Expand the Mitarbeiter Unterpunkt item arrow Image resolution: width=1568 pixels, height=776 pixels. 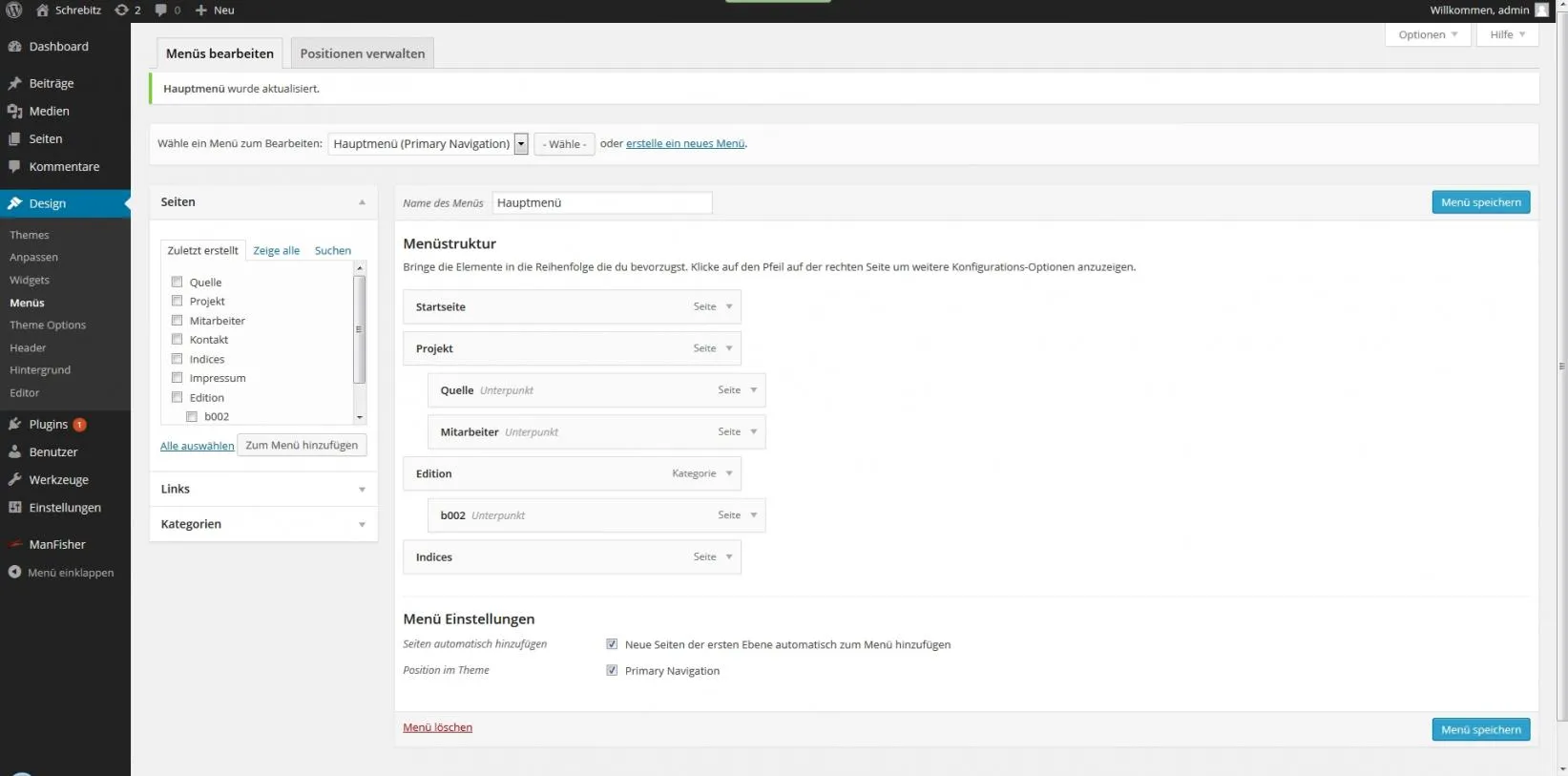point(754,431)
